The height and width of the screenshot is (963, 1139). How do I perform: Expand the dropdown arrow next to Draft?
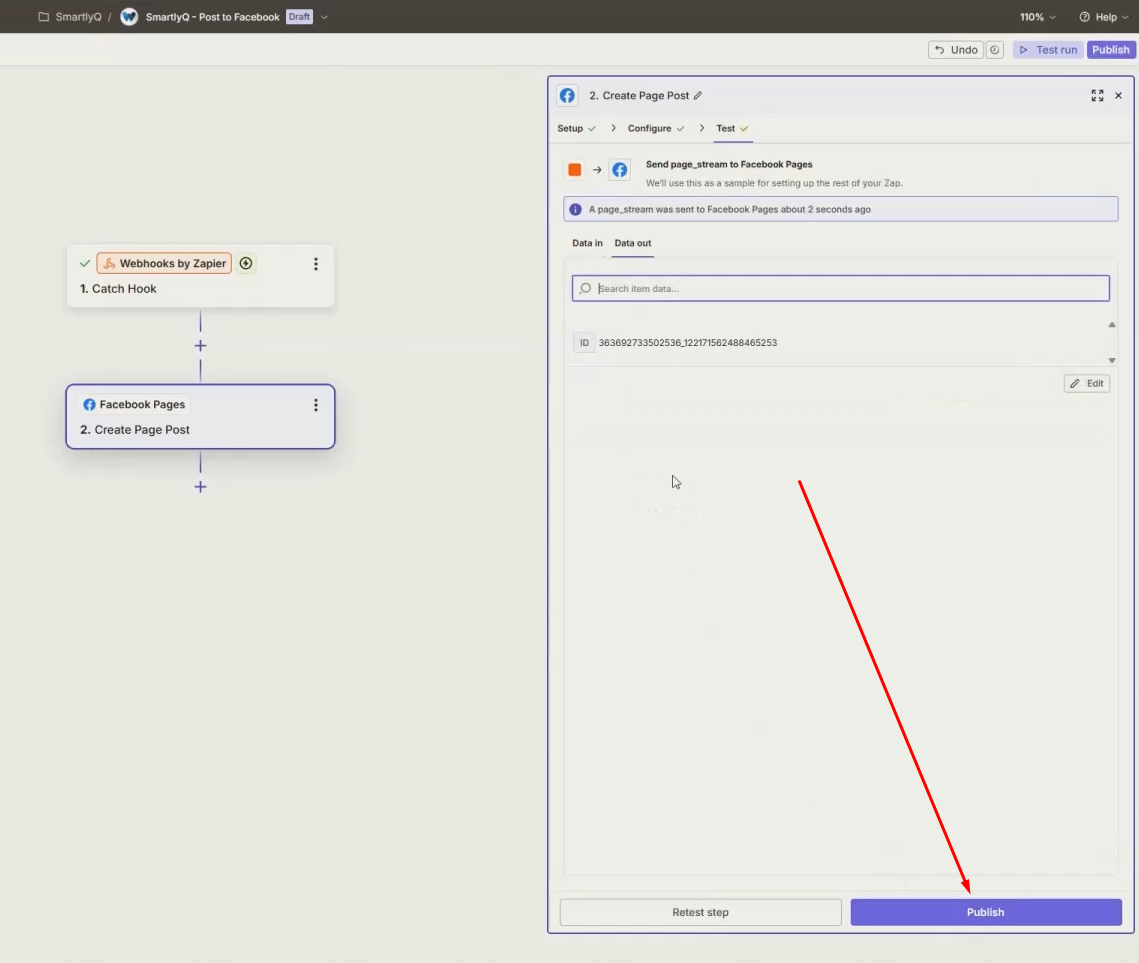[x=324, y=17]
